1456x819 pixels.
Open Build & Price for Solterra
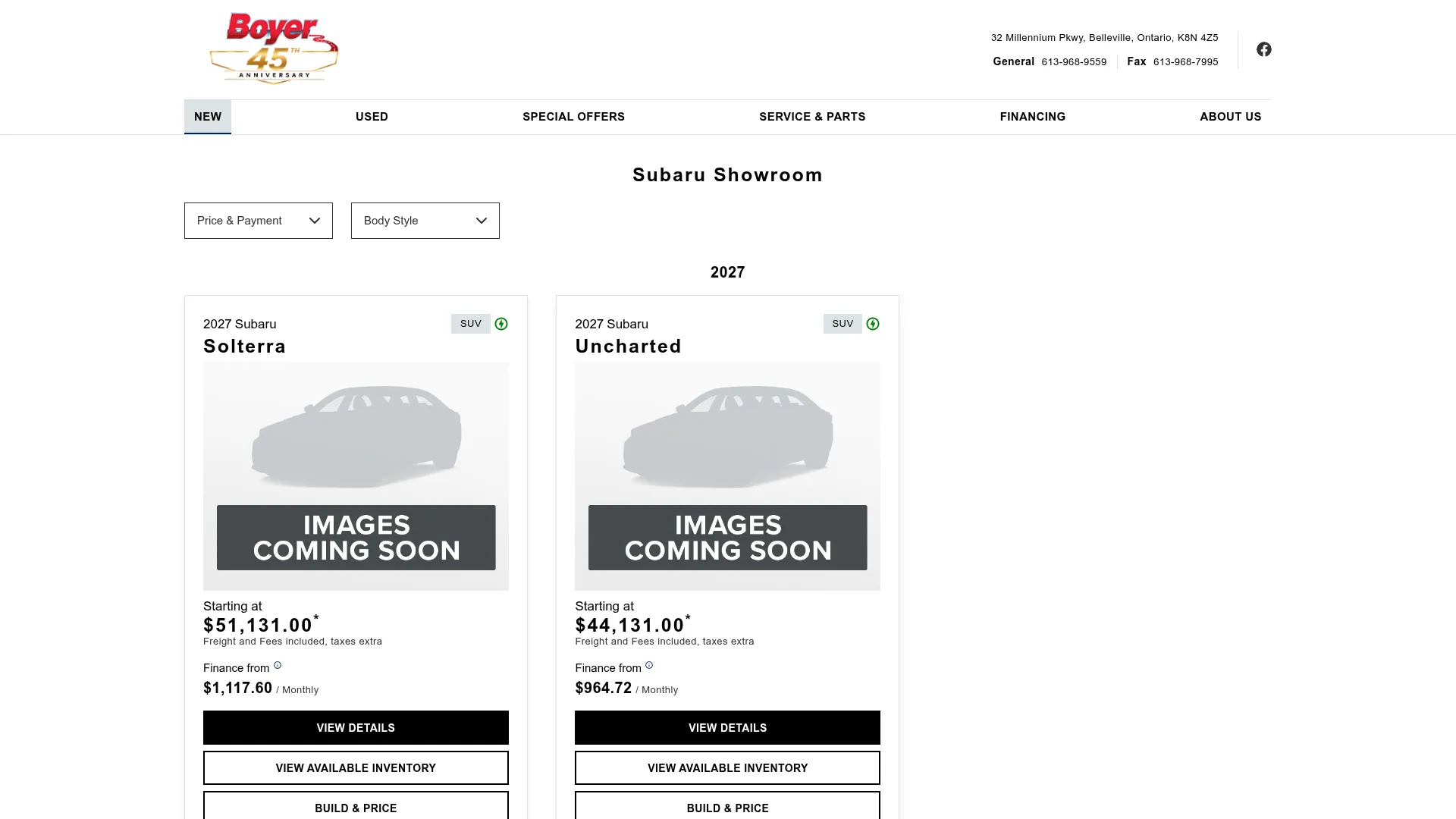(x=356, y=806)
